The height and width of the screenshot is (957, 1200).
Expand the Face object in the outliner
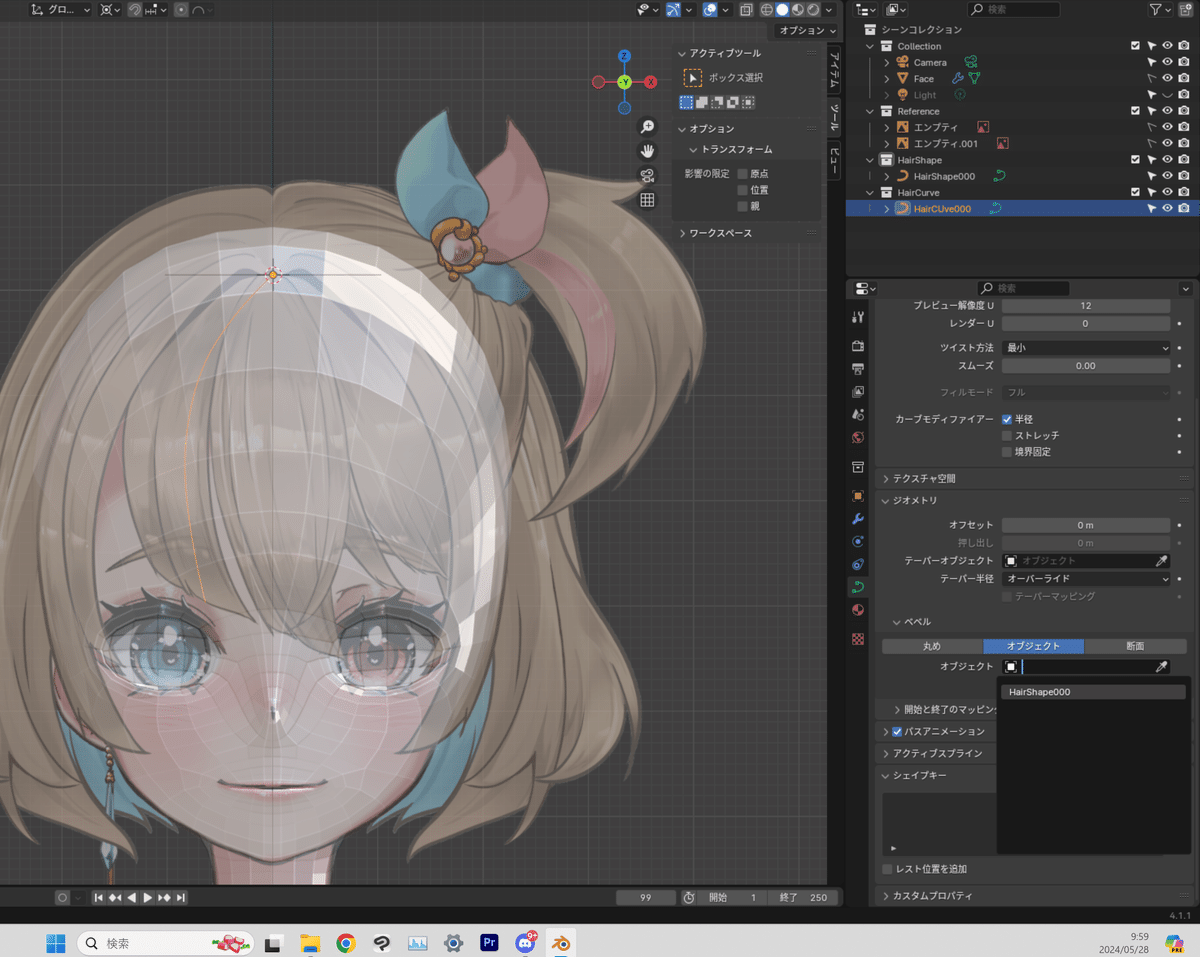pos(886,79)
